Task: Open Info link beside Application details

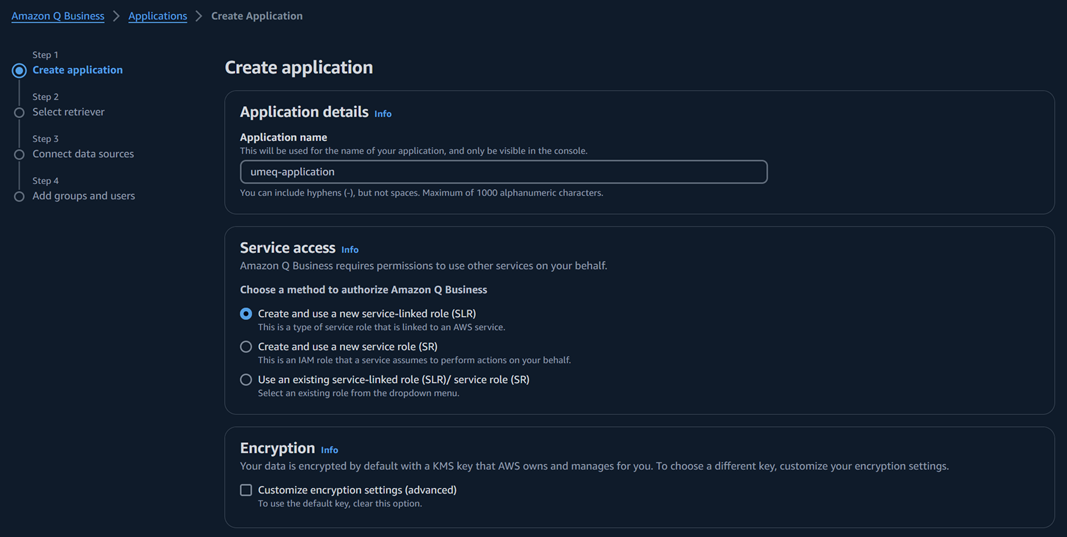Action: [x=383, y=114]
